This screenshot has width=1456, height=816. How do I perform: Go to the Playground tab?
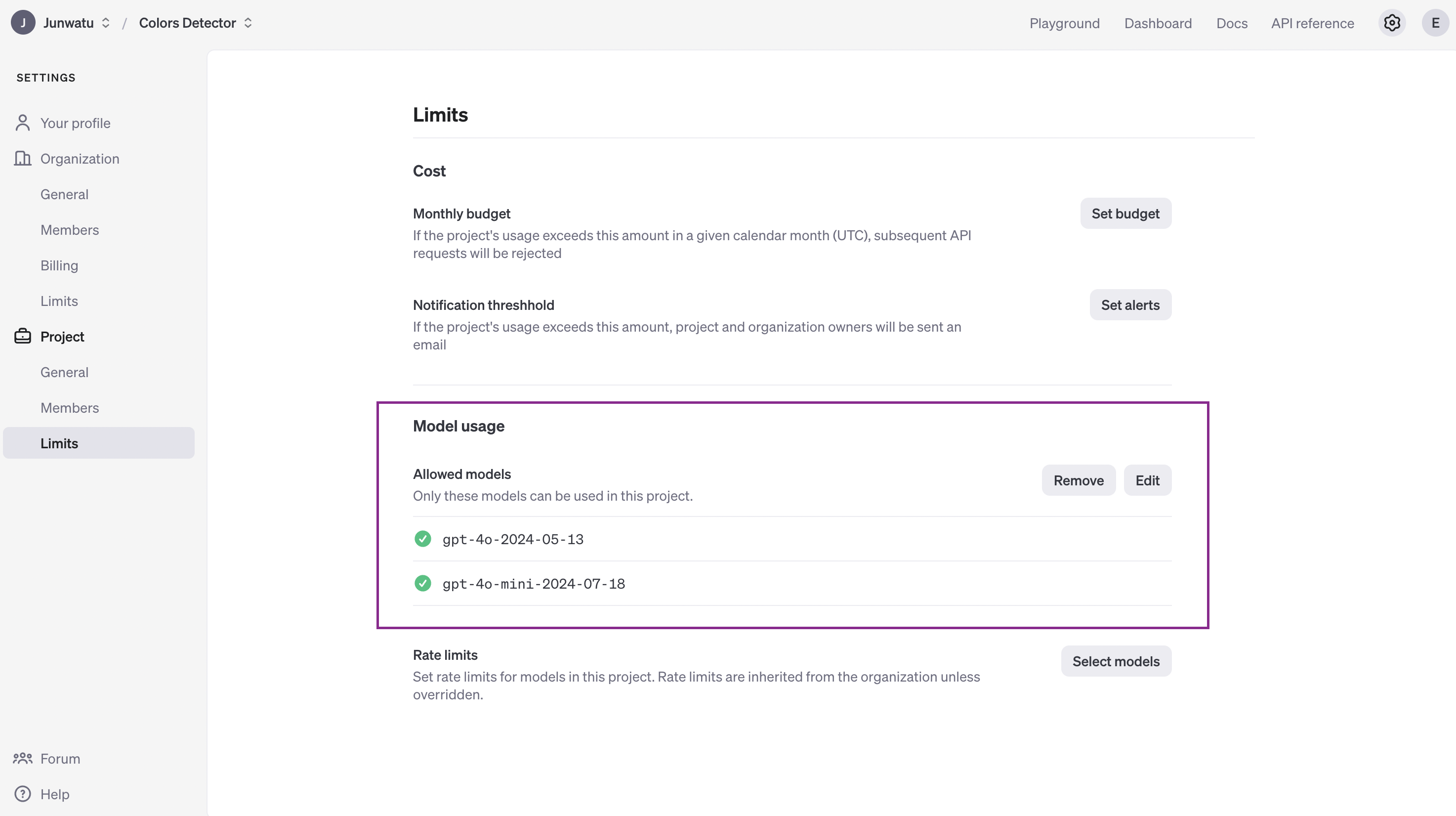point(1064,23)
